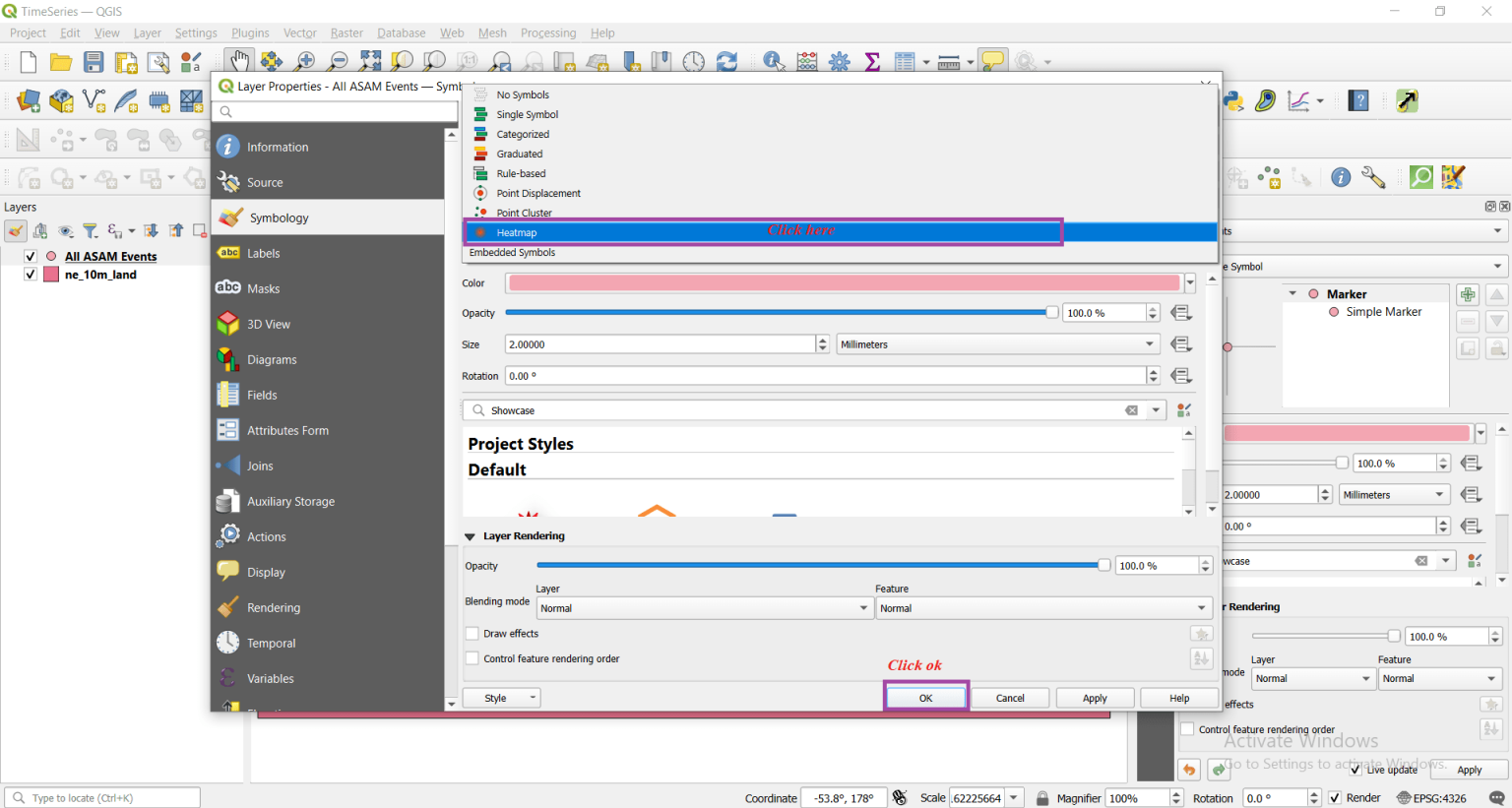Switch to the Labels tab

click(x=262, y=253)
